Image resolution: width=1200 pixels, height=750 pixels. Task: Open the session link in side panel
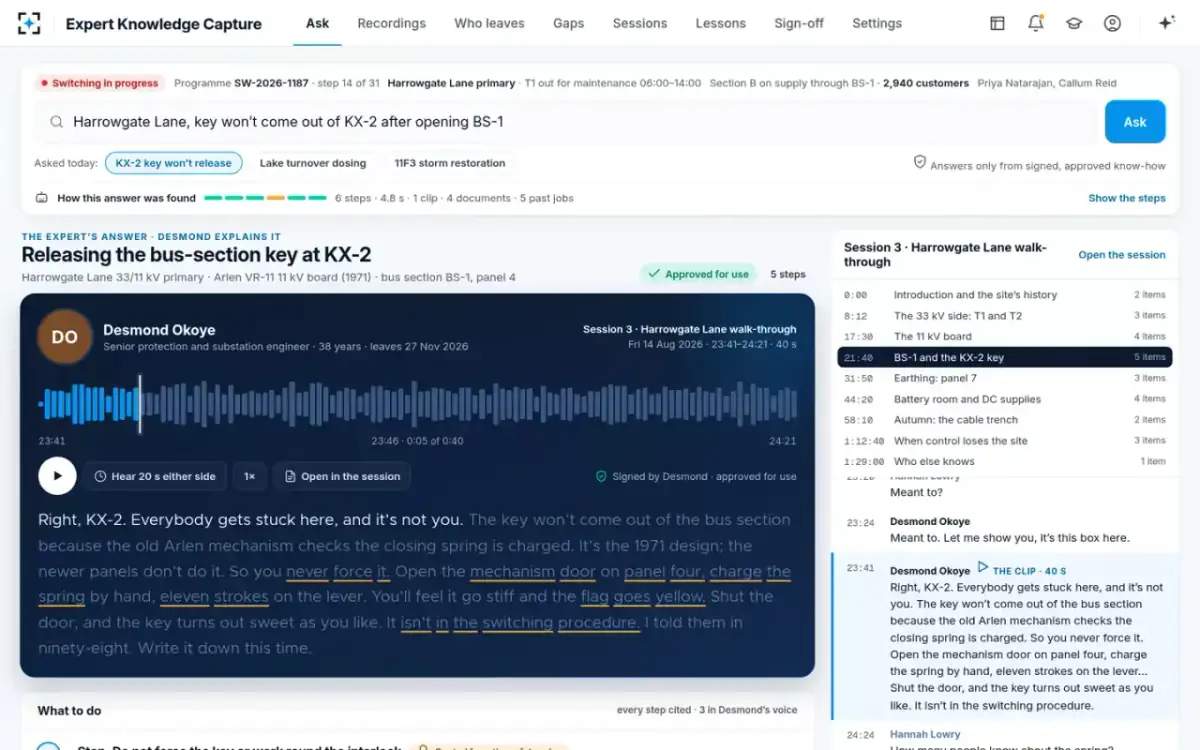1122,255
